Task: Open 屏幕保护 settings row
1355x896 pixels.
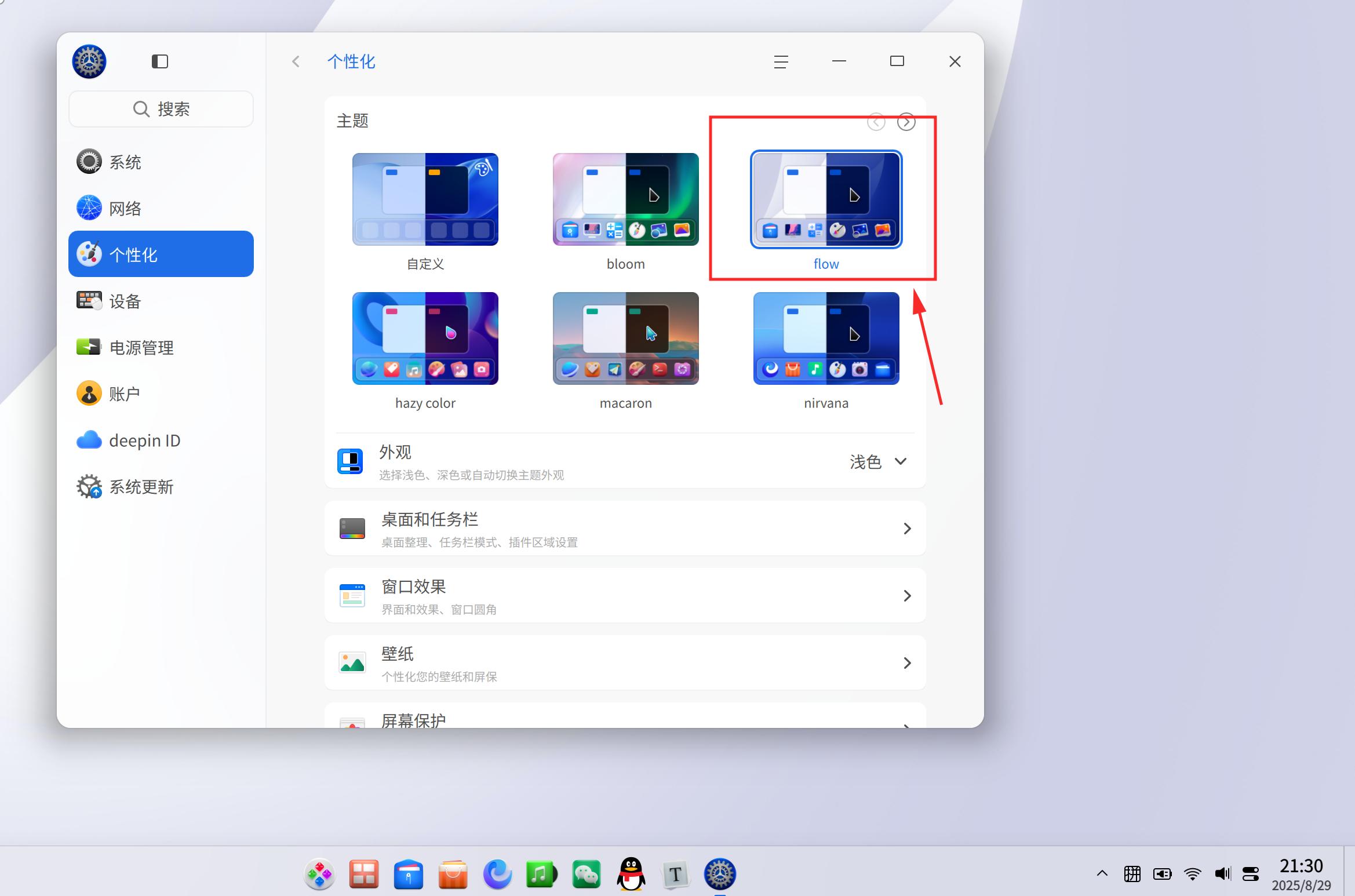Action: [x=625, y=716]
